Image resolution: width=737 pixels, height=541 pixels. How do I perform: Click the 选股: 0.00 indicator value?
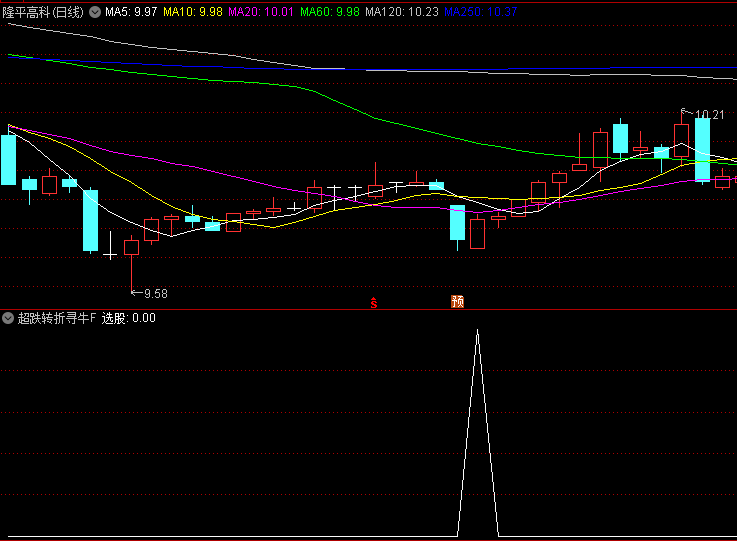point(129,318)
